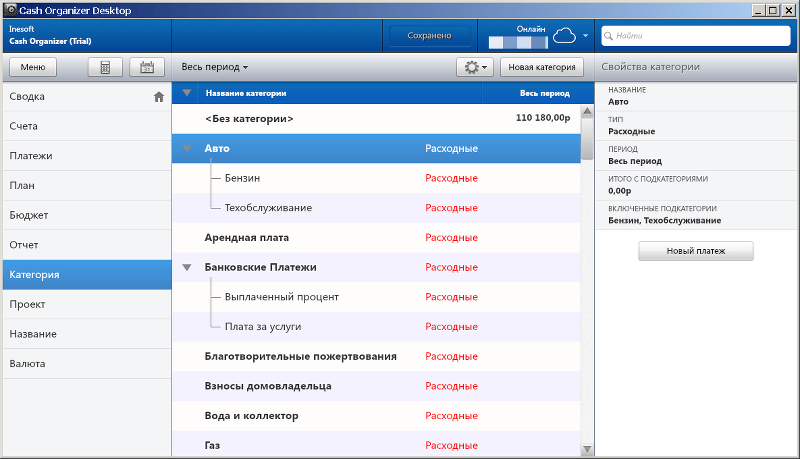800x459 pixels.
Task: Open the Весь период period dropdown
Action: click(x=215, y=67)
